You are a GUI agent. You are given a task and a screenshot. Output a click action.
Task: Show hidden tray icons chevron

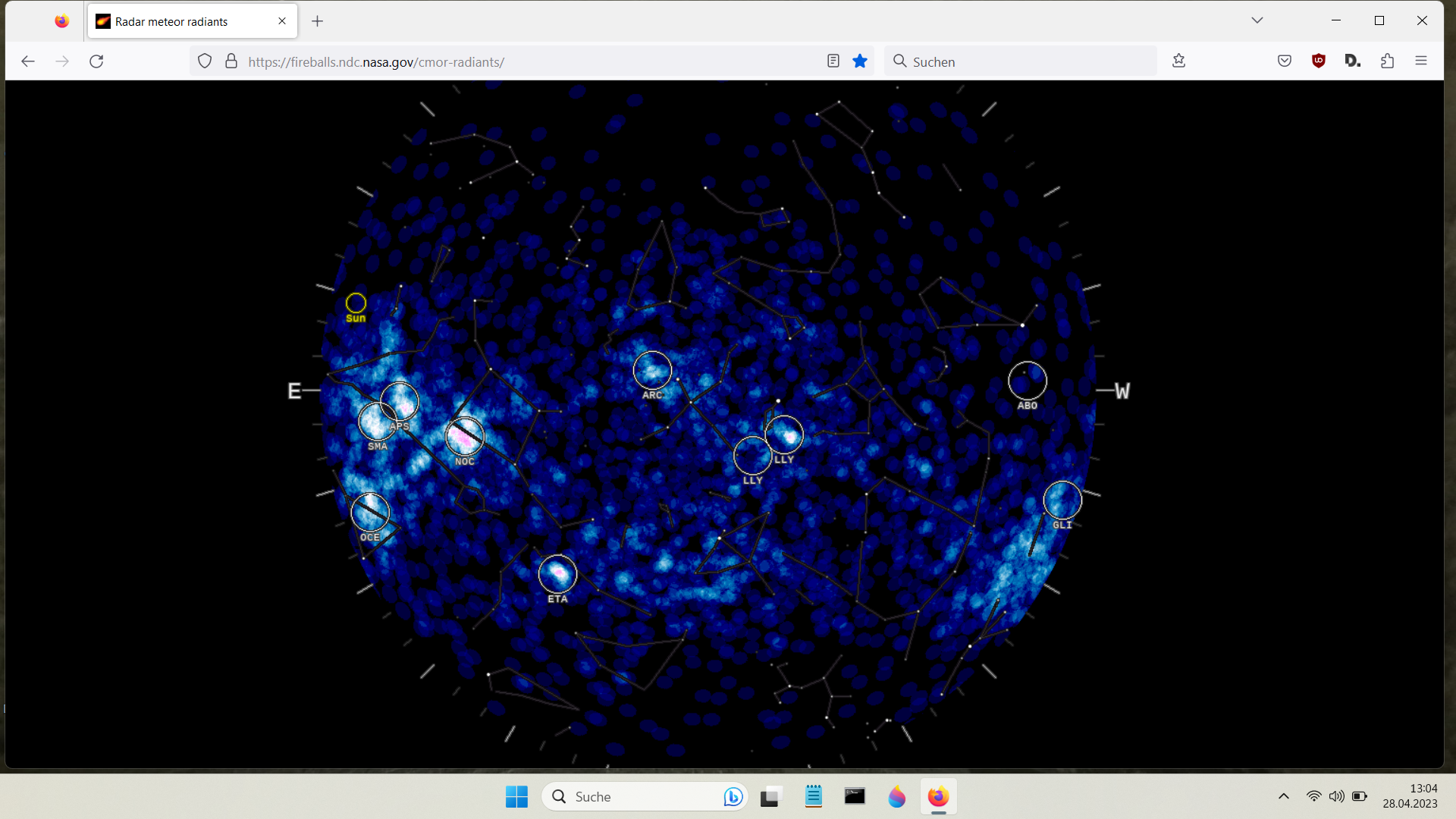point(1284,796)
